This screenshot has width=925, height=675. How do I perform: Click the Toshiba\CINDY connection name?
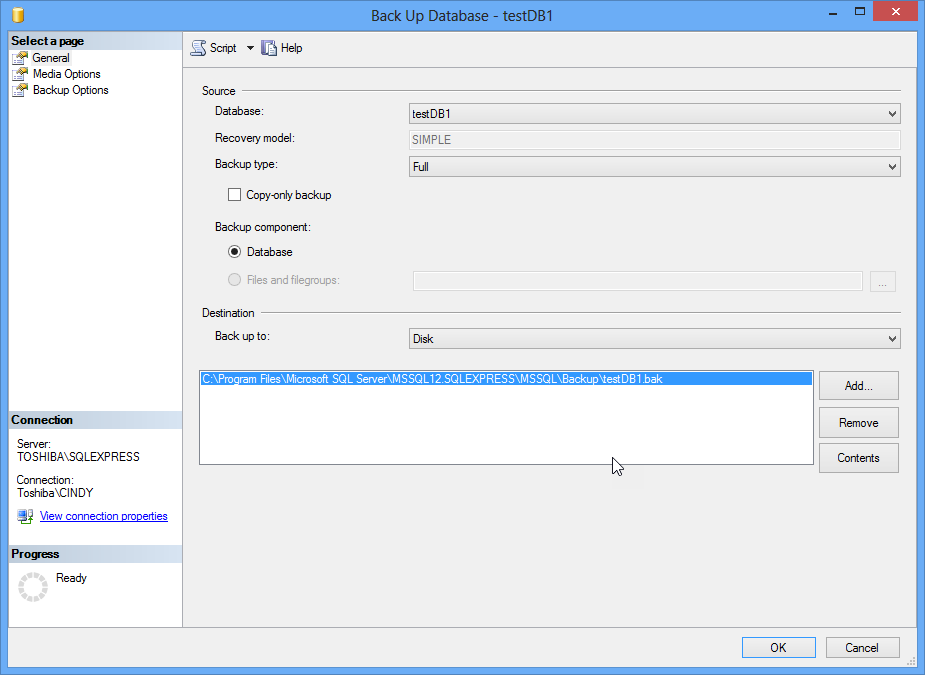[x=55, y=493]
